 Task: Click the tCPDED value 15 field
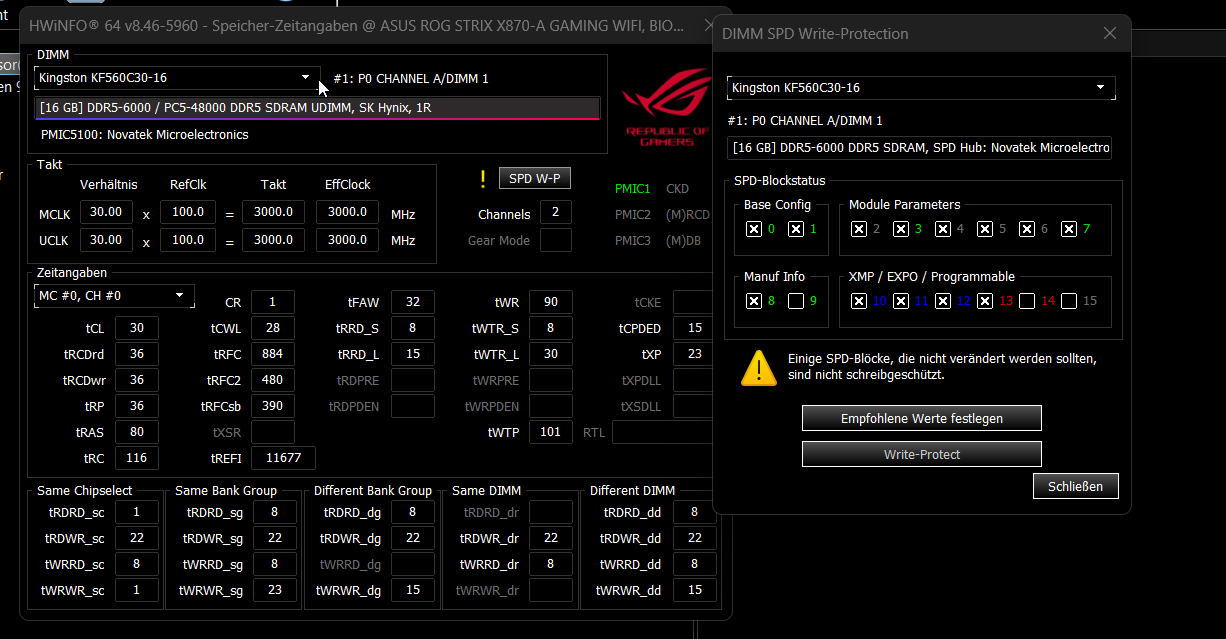tap(695, 328)
